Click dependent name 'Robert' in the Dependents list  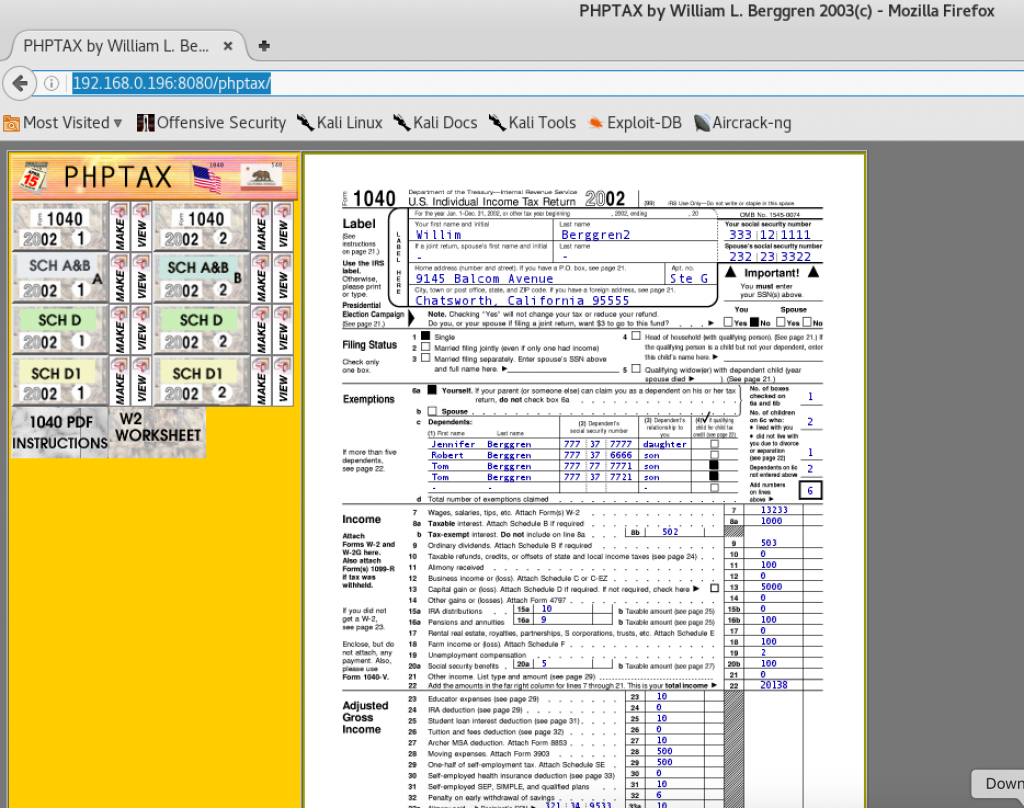tap(447, 455)
